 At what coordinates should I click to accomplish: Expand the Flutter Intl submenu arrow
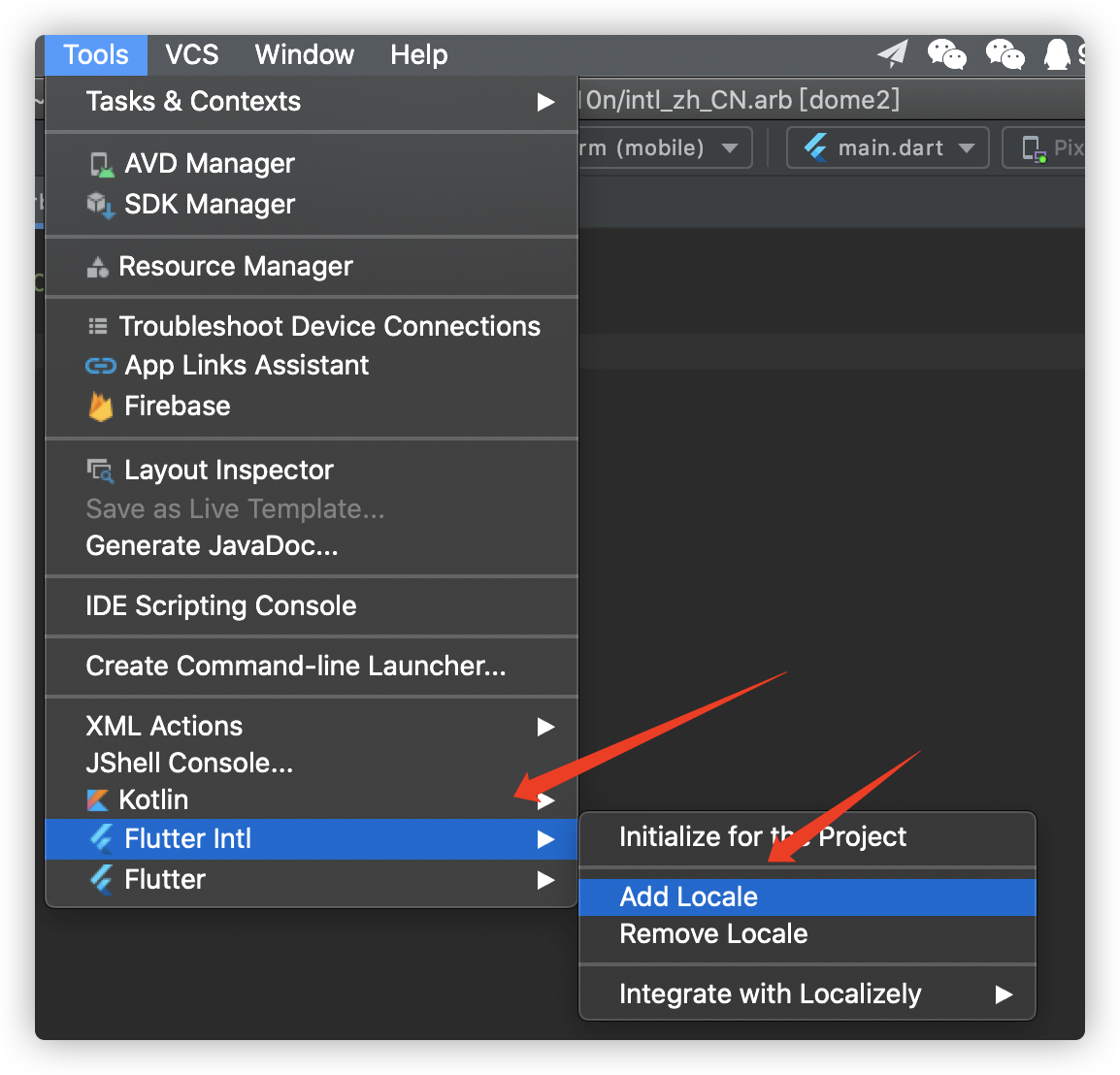(x=545, y=839)
